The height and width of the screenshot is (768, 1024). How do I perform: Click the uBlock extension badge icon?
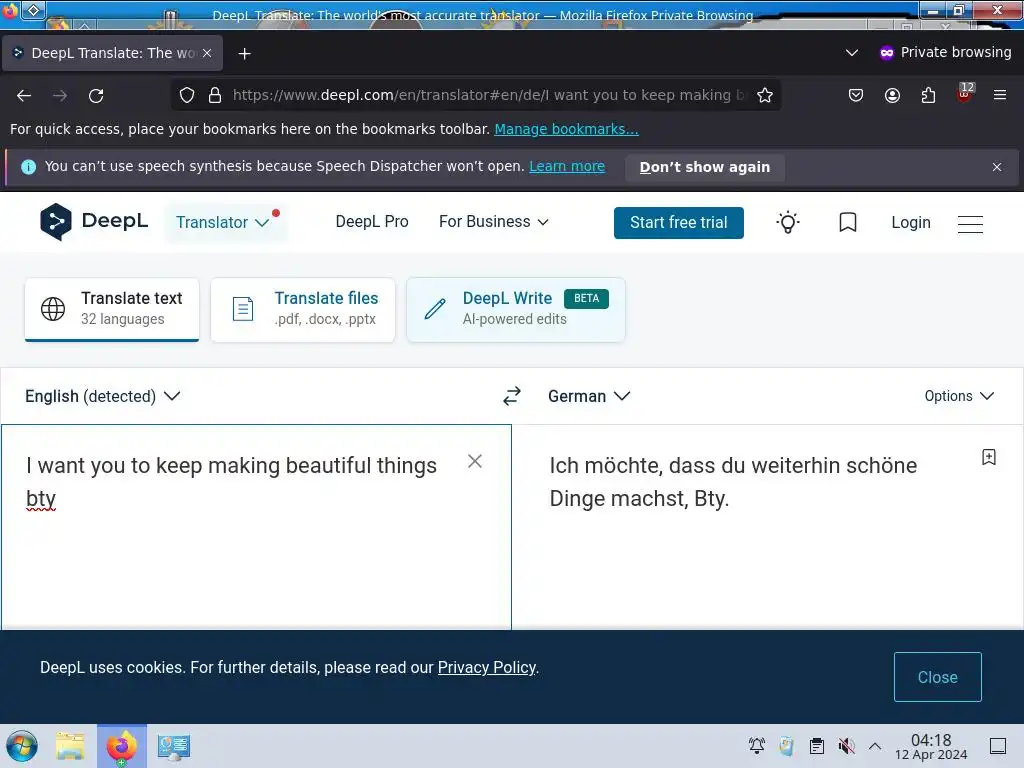pyautogui.click(x=965, y=93)
